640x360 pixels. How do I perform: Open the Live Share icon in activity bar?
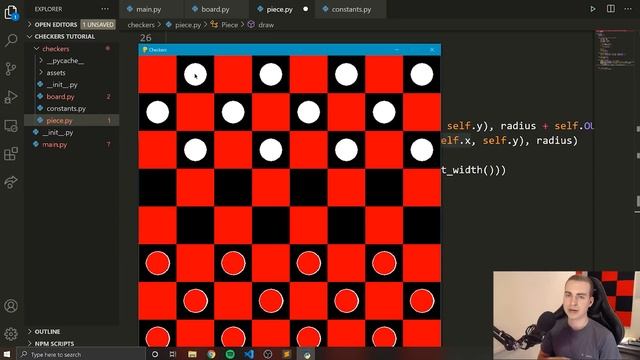(x=11, y=182)
